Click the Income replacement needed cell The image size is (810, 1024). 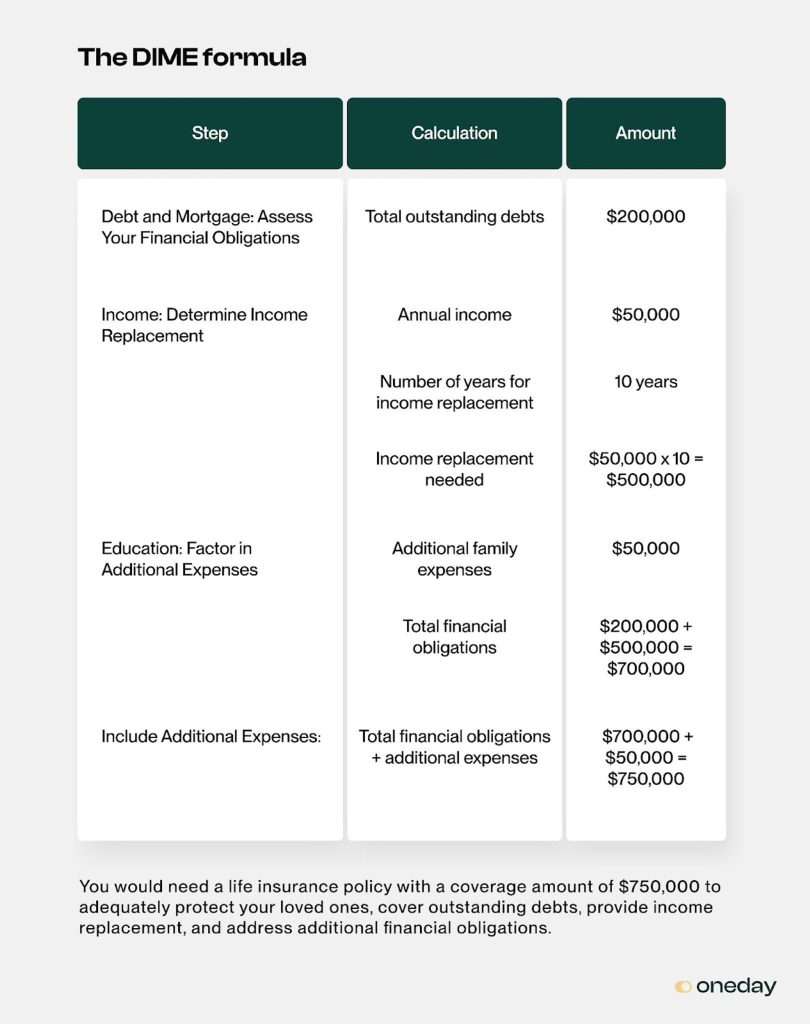coord(454,469)
